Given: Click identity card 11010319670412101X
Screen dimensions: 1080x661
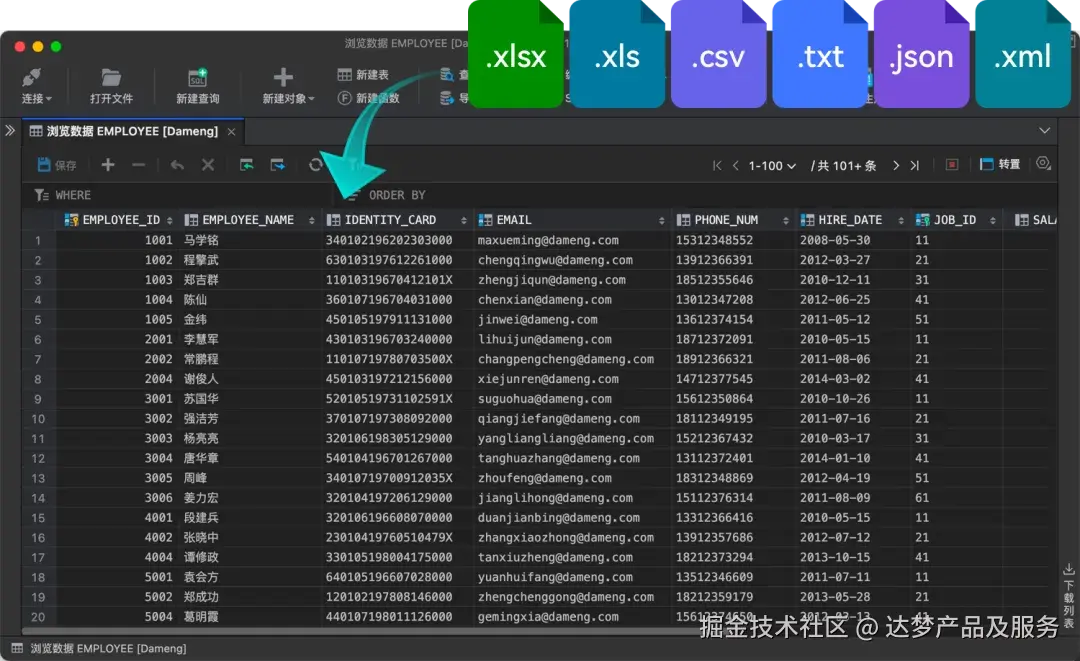Looking at the screenshot, I should 388,280.
